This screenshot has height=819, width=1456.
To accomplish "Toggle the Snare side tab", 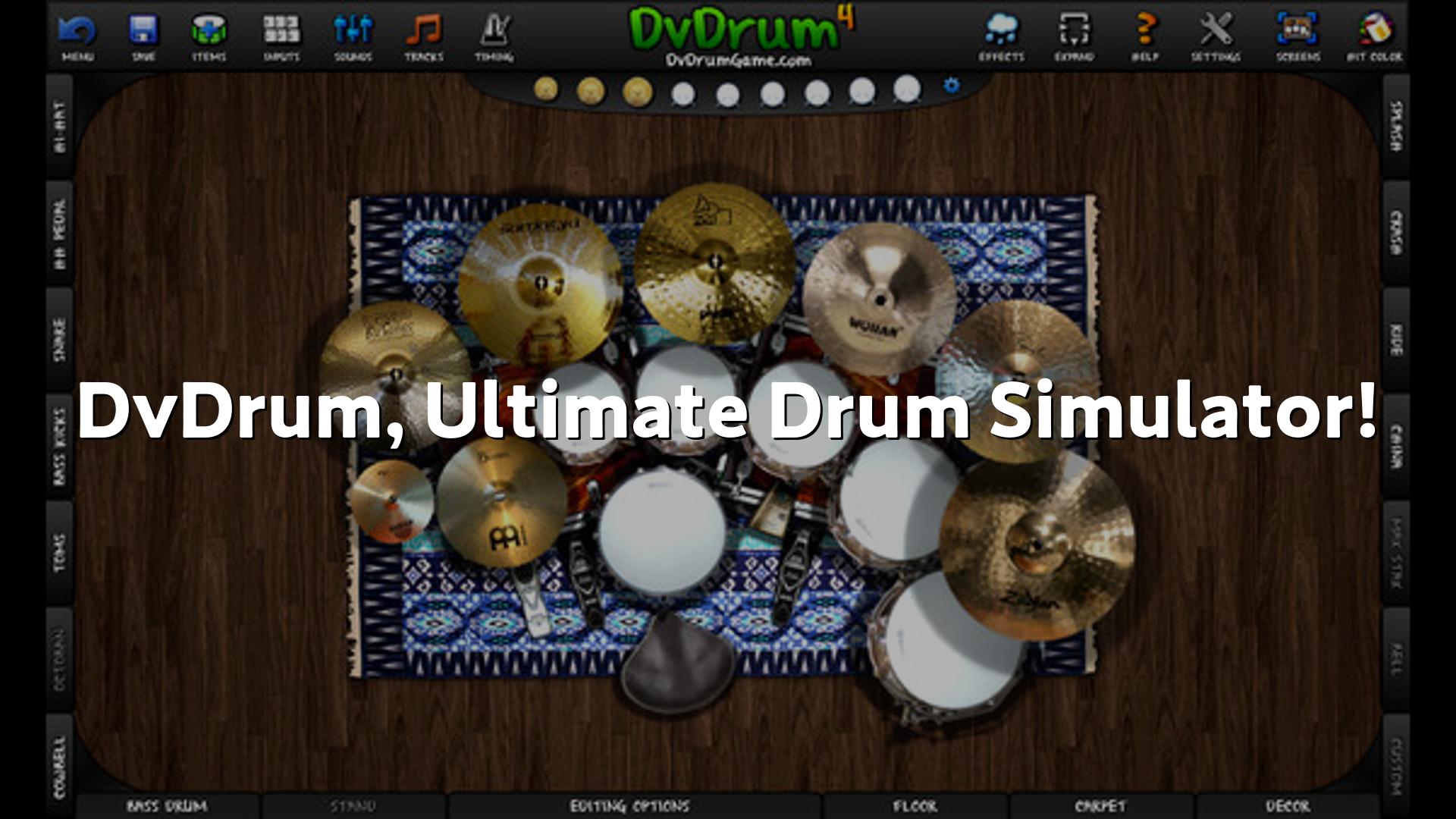I will click(61, 339).
